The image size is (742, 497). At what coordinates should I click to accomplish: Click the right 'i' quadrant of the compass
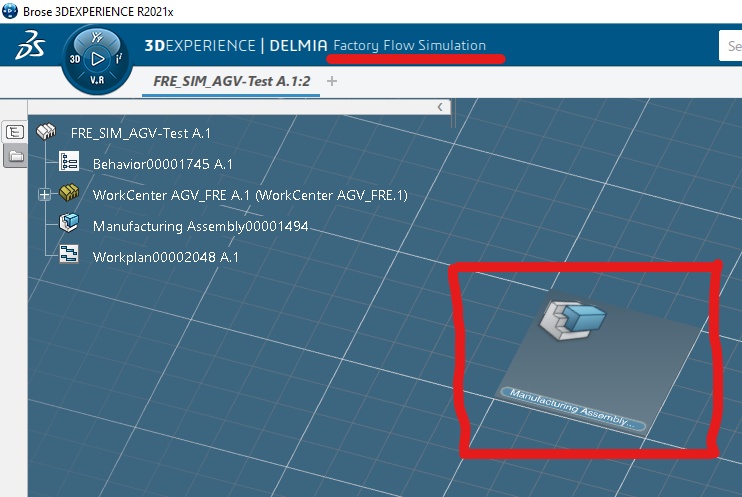pyautogui.click(x=119, y=59)
